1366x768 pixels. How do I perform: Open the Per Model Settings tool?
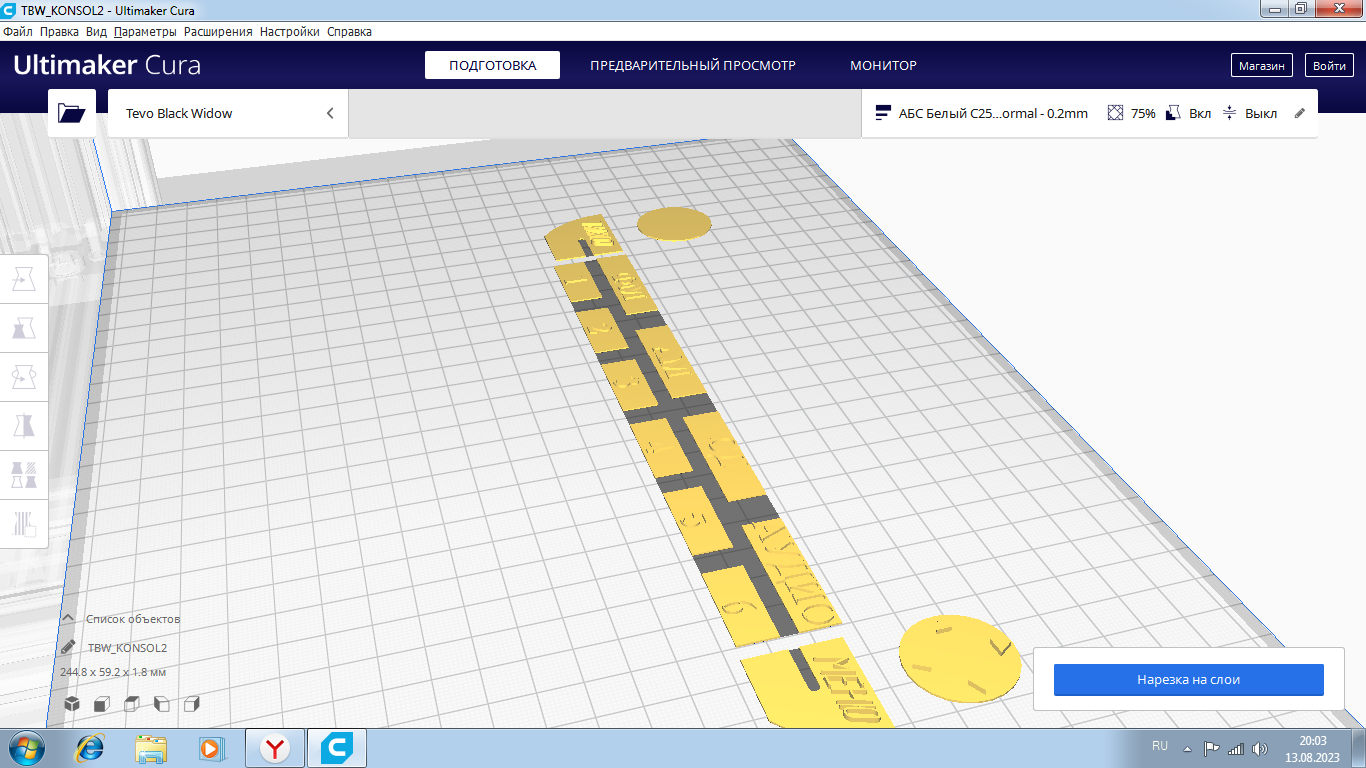tap(23, 474)
